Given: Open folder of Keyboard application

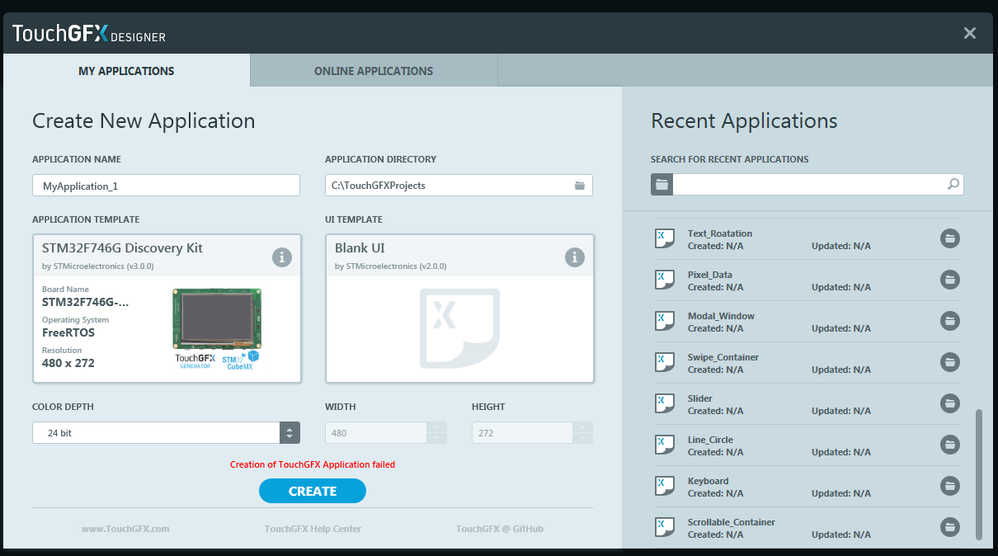Looking at the screenshot, I should pos(950,486).
